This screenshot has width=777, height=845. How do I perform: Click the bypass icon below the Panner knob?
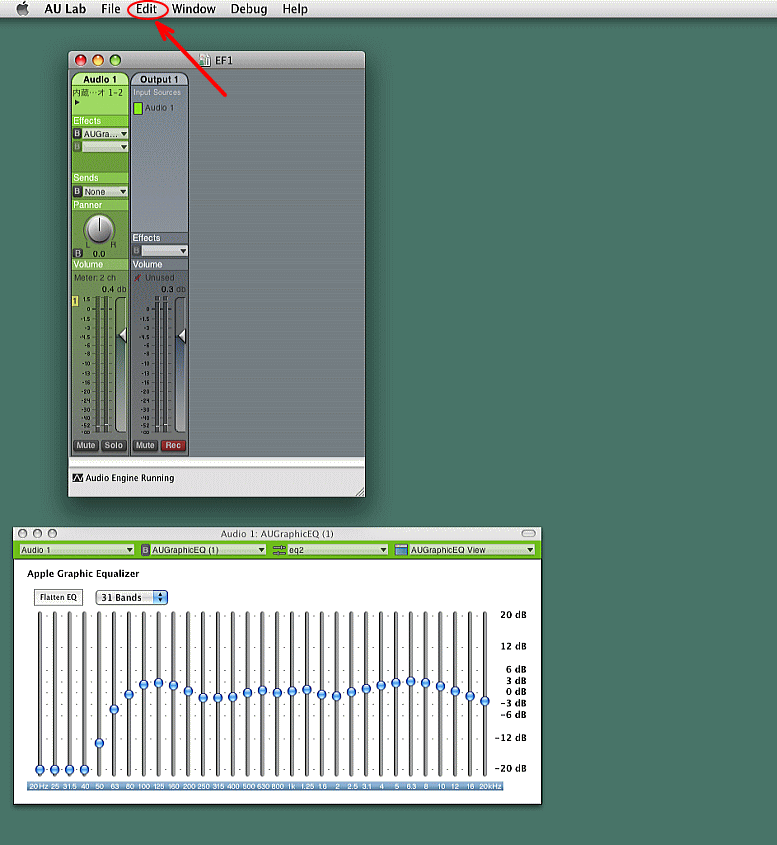(77, 253)
